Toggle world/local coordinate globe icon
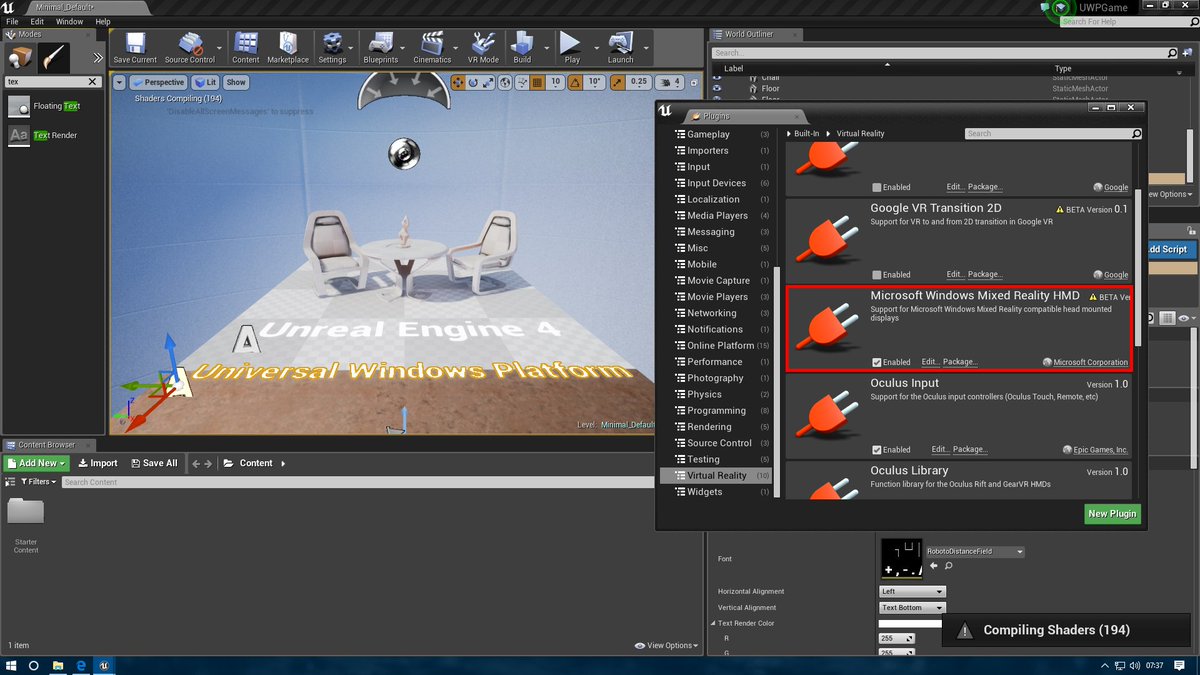This screenshot has width=1200, height=675. point(505,83)
